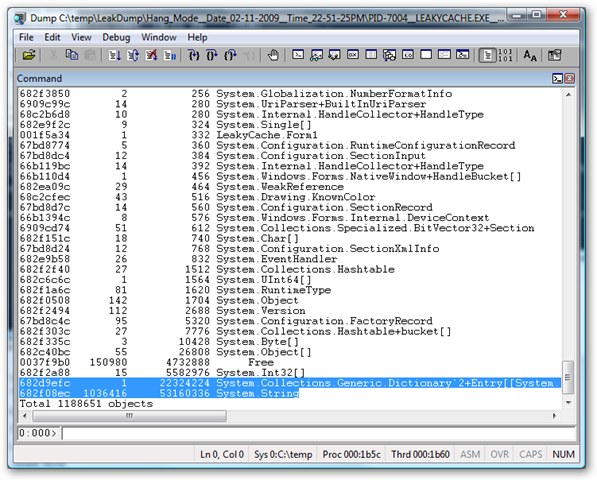597x480 pixels.
Task: Open the Watch window from toolbar
Action: pyautogui.click(x=316, y=55)
